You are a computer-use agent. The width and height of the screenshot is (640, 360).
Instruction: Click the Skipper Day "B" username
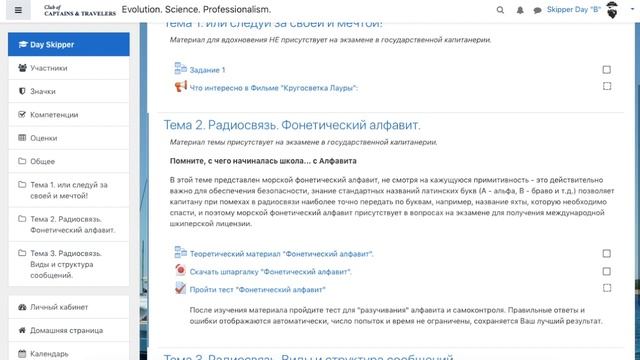(573, 10)
